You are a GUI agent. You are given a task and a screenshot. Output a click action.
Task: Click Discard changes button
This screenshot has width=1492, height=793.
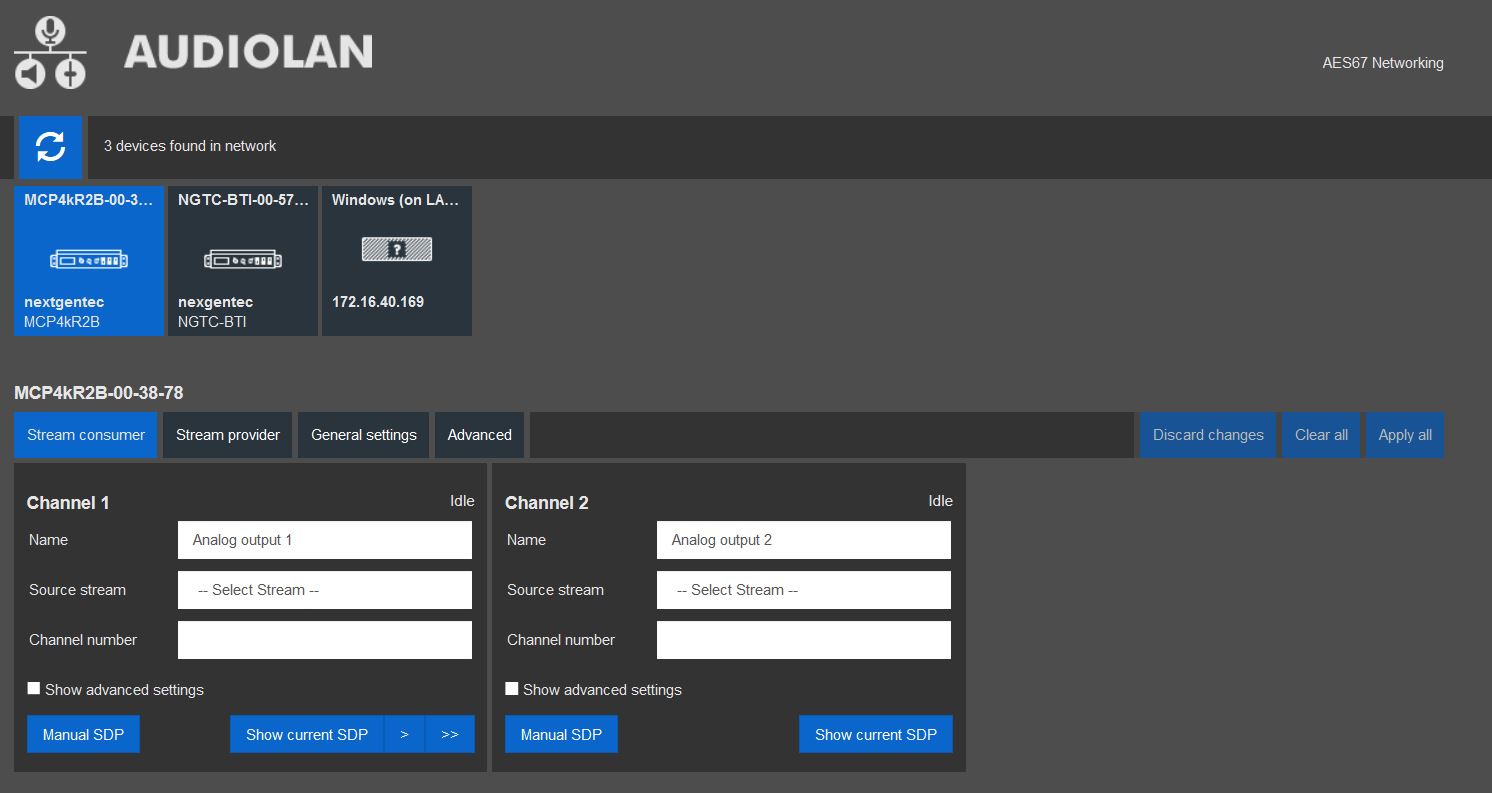tap(1208, 435)
